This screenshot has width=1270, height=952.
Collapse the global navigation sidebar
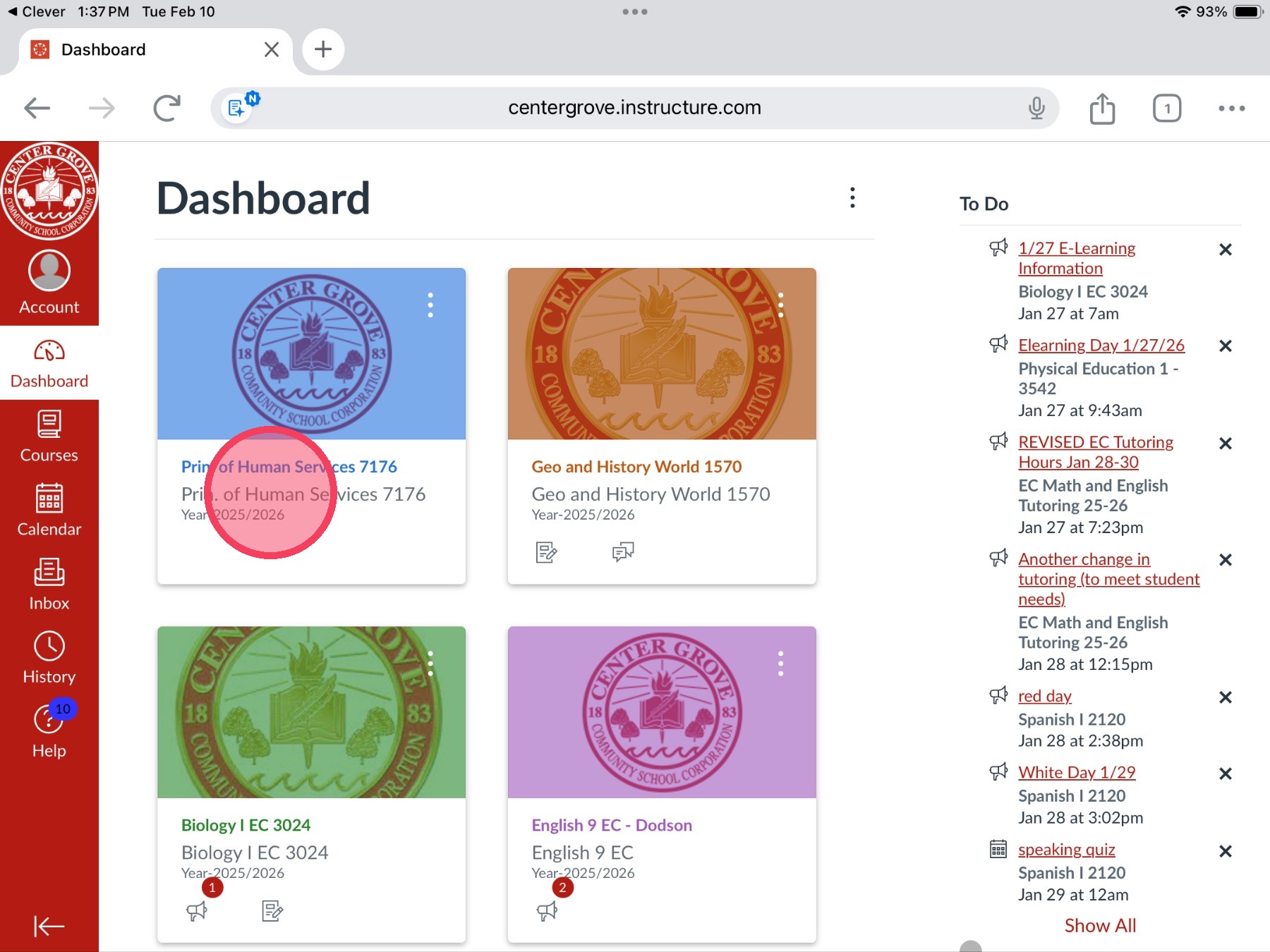coord(49,926)
